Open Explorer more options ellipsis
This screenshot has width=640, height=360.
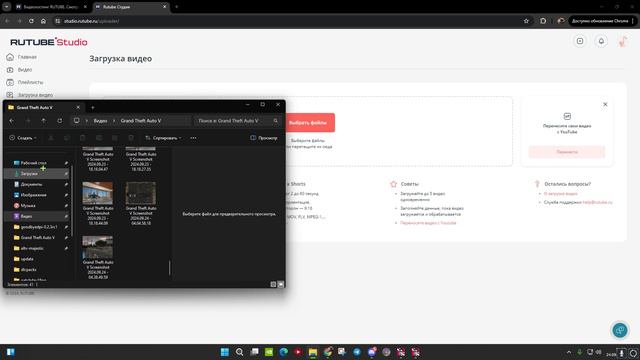coord(193,138)
